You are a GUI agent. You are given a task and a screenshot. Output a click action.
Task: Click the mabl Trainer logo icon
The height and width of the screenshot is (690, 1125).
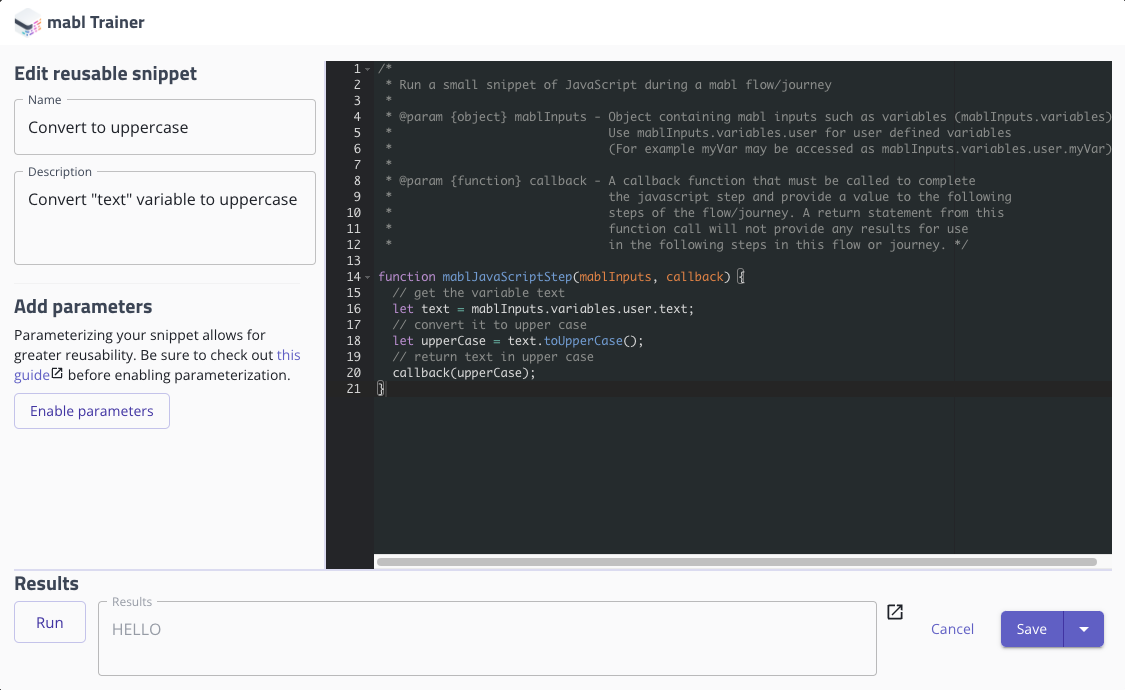pos(27,22)
